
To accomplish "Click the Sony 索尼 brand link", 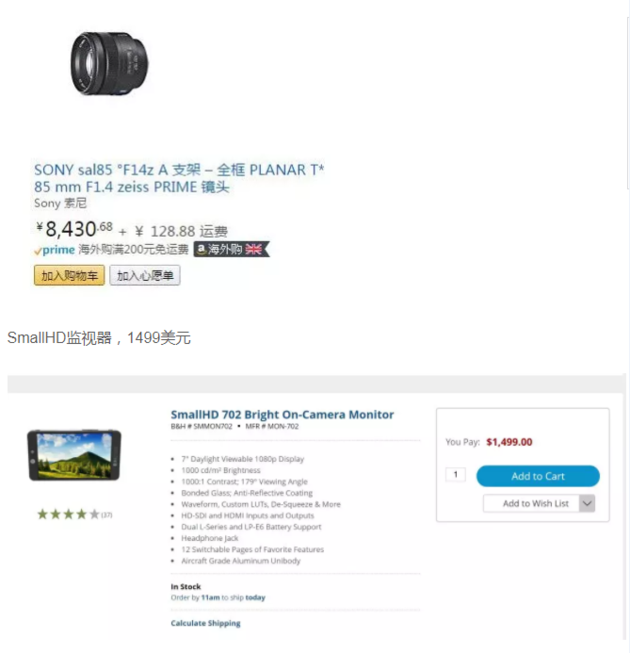I will tap(60, 203).
